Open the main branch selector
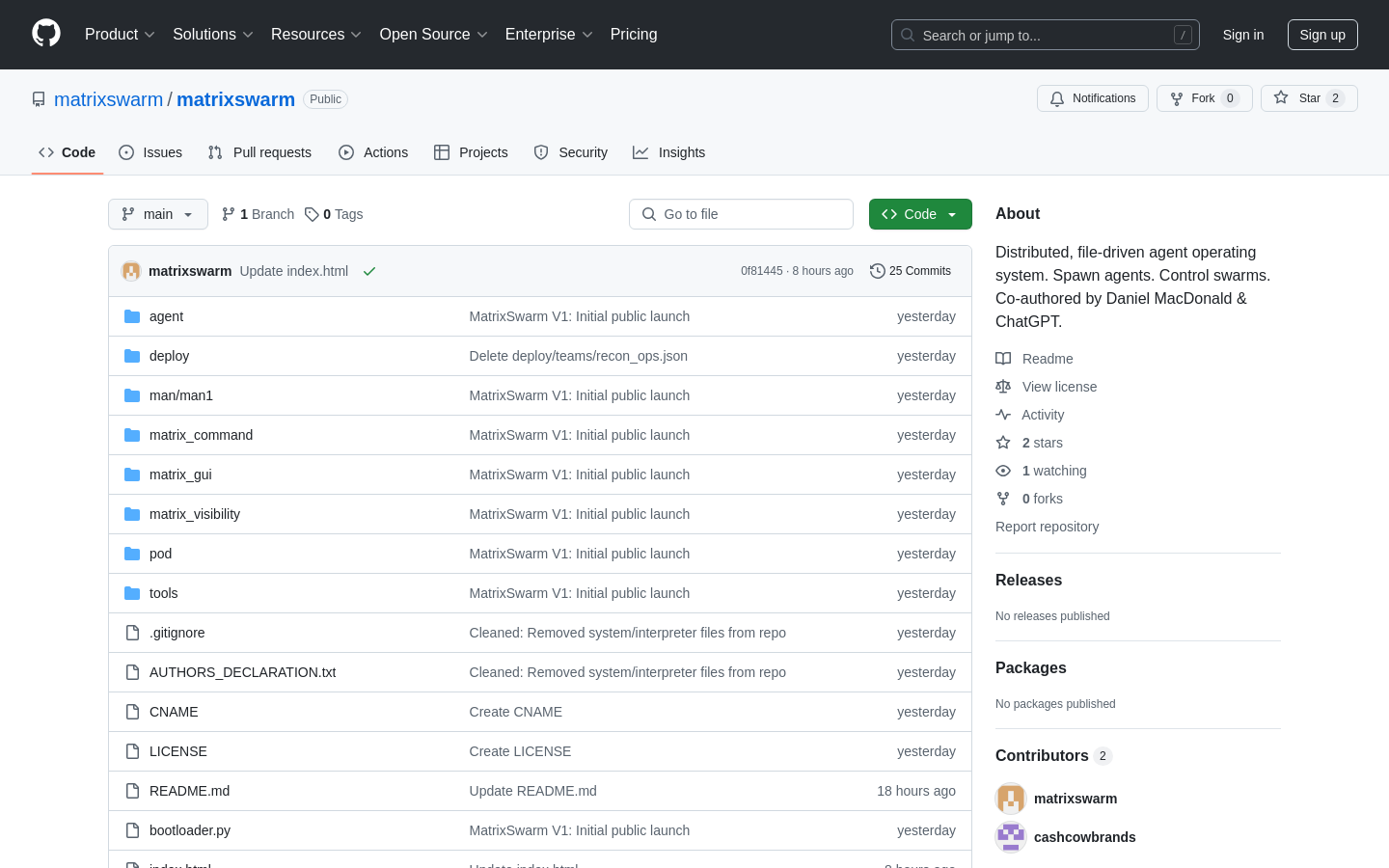This screenshot has height=868, width=1389. click(x=158, y=214)
